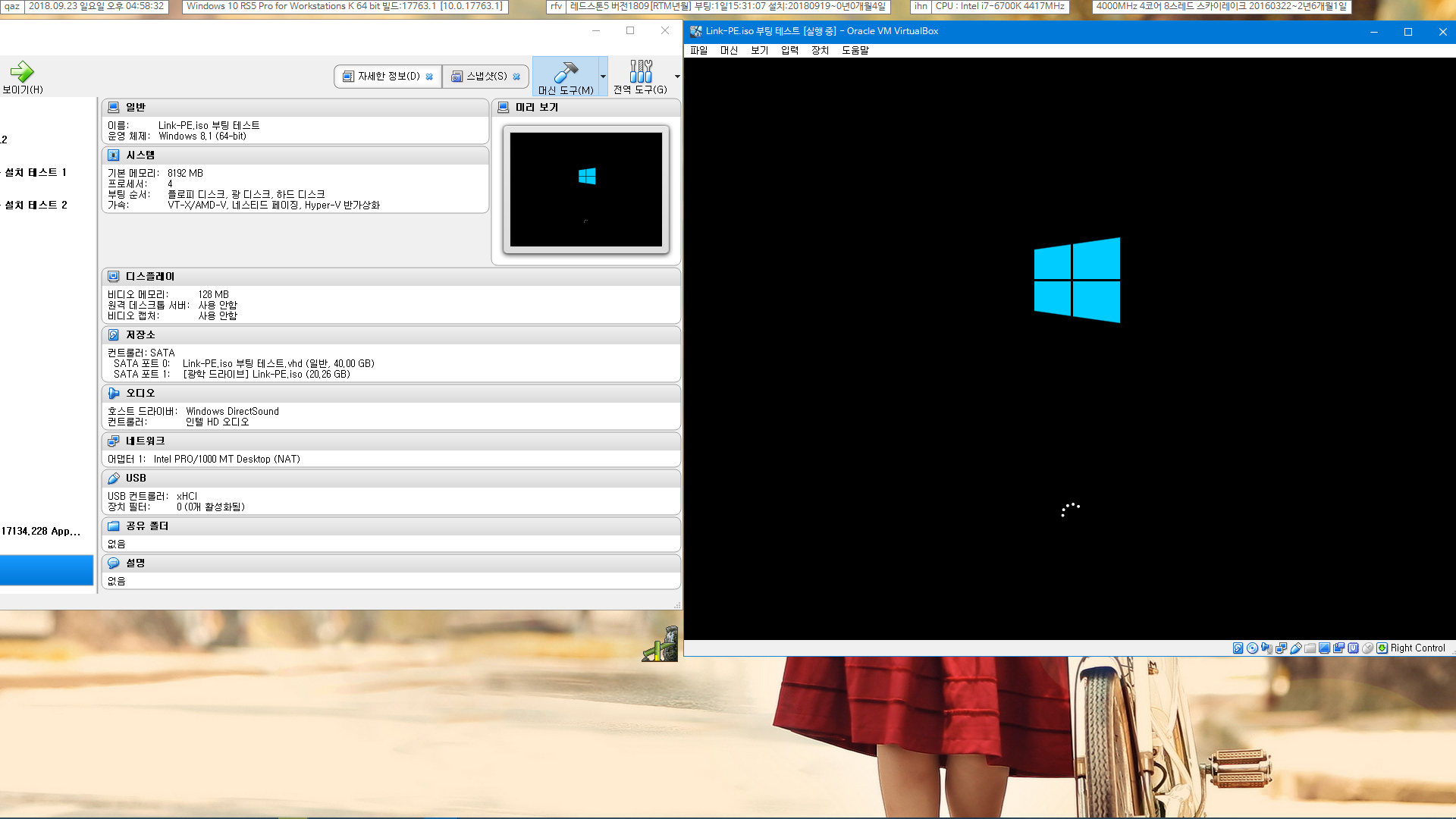Click hard disk activity status icon

1238,648
